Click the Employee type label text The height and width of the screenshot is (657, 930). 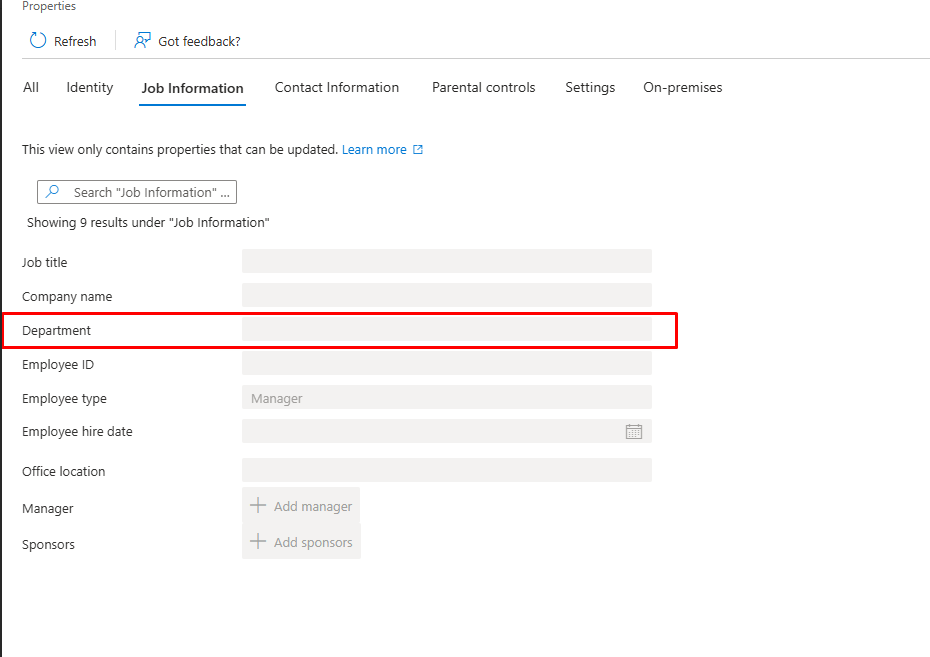64,399
